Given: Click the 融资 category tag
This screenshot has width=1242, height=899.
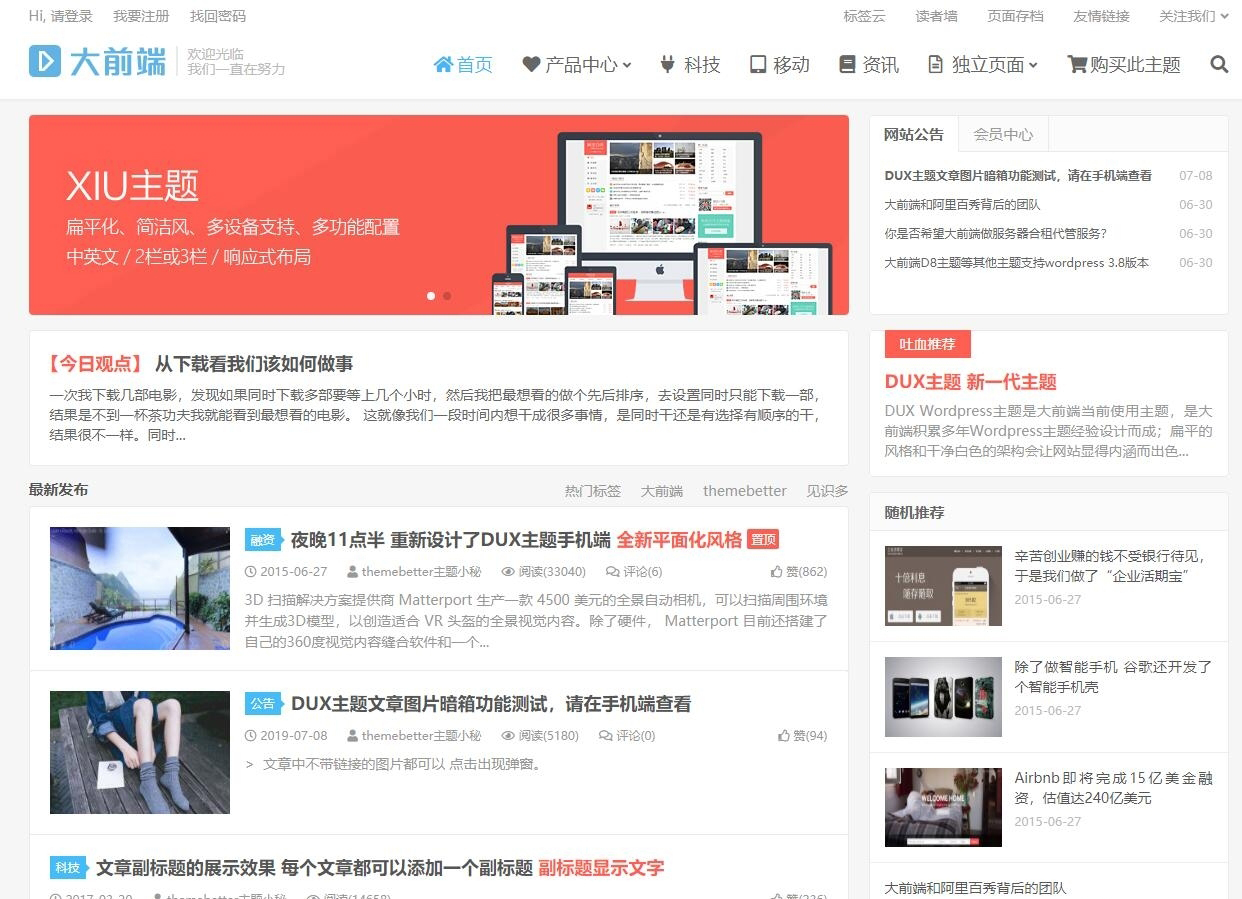Looking at the screenshot, I should click(x=262, y=540).
